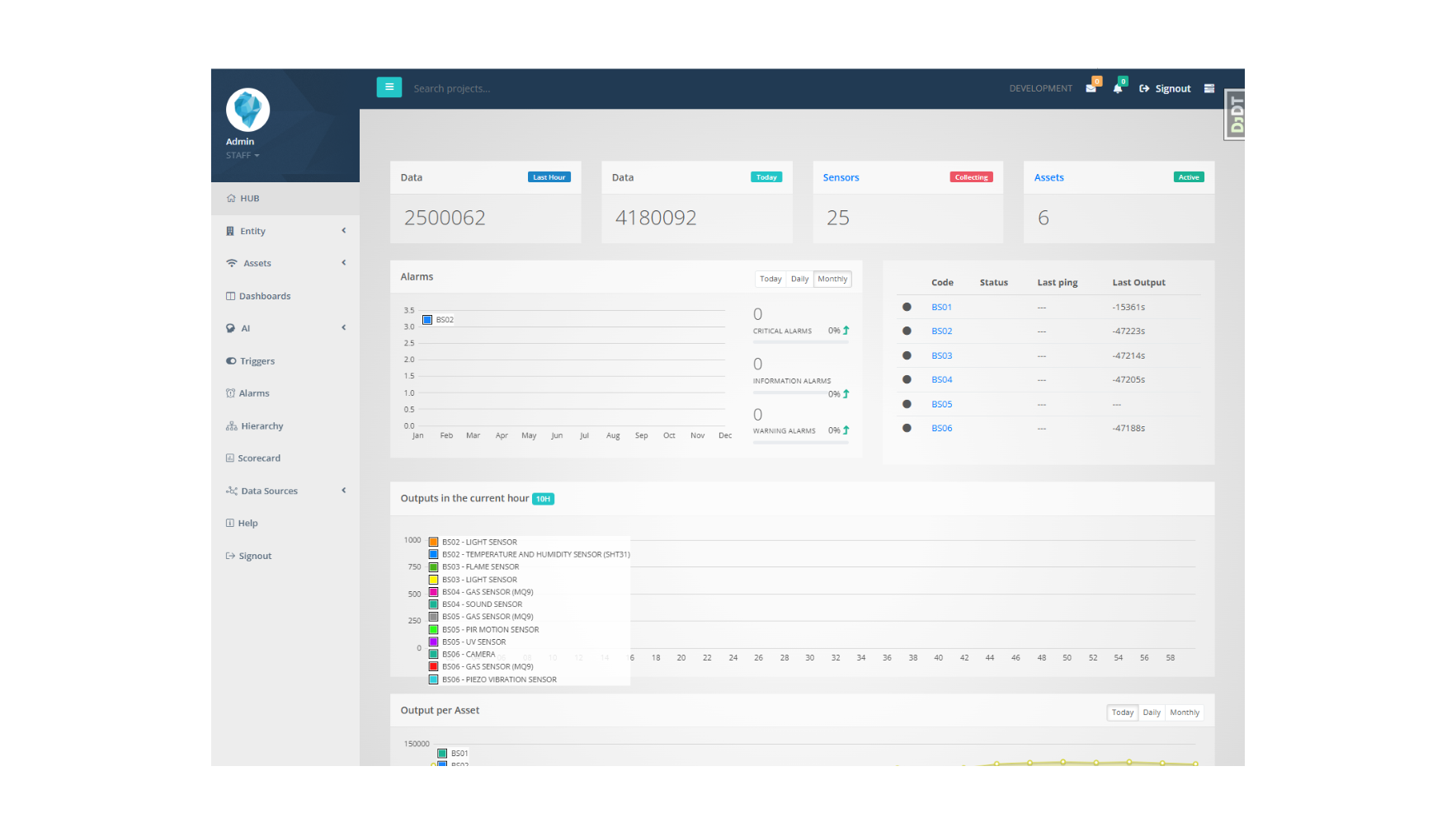The height and width of the screenshot is (832, 1456).
Task: Click the Admin profile avatar
Action: tap(247, 110)
